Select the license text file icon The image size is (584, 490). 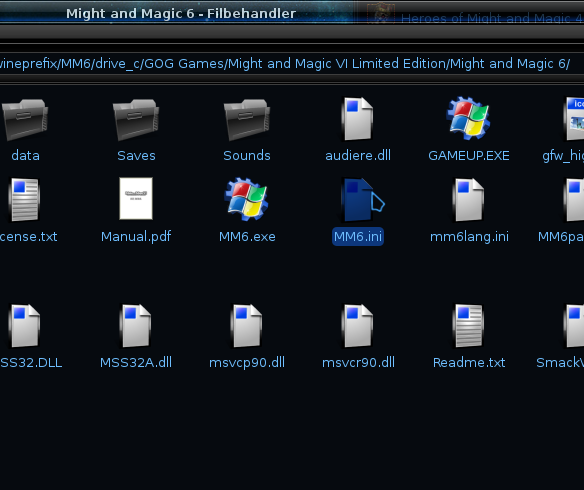[25, 200]
